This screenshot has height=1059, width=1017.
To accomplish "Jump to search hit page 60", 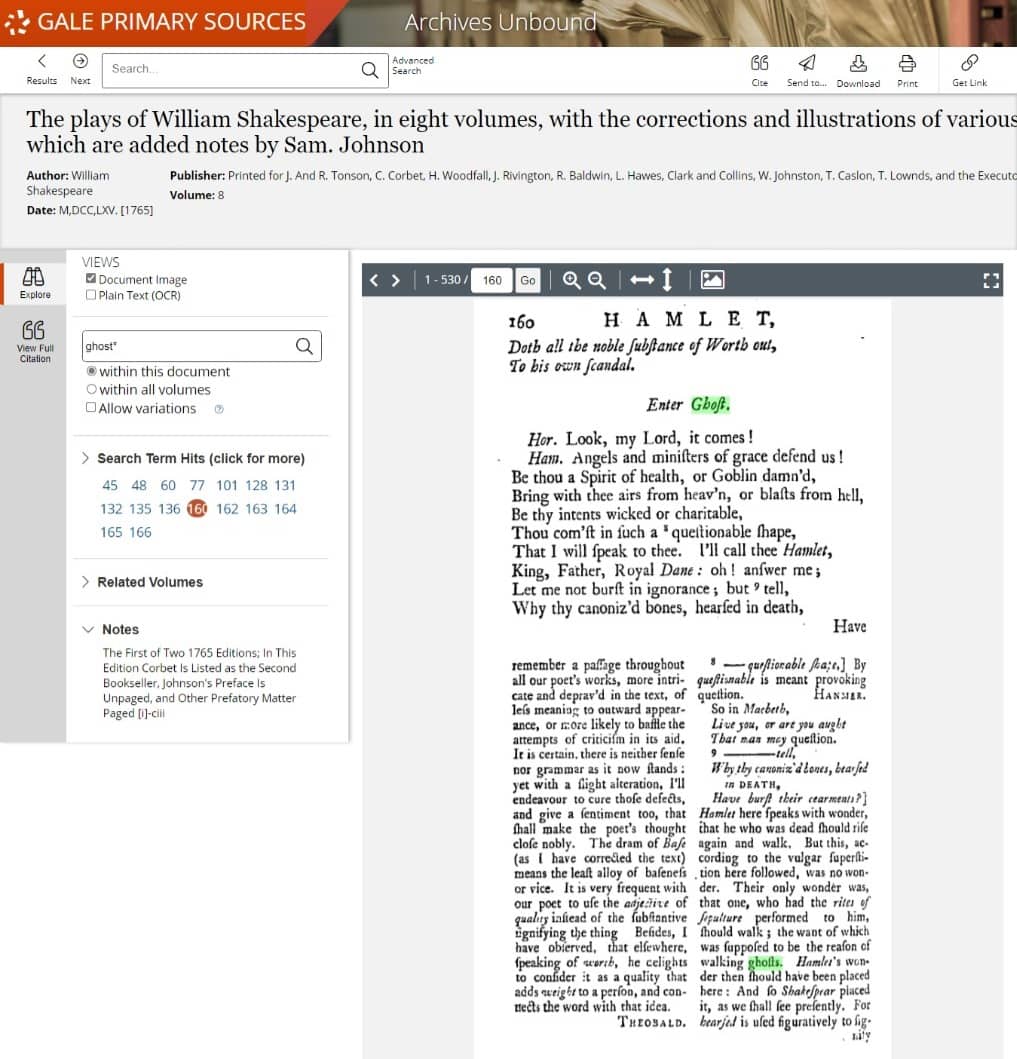I will (x=168, y=485).
